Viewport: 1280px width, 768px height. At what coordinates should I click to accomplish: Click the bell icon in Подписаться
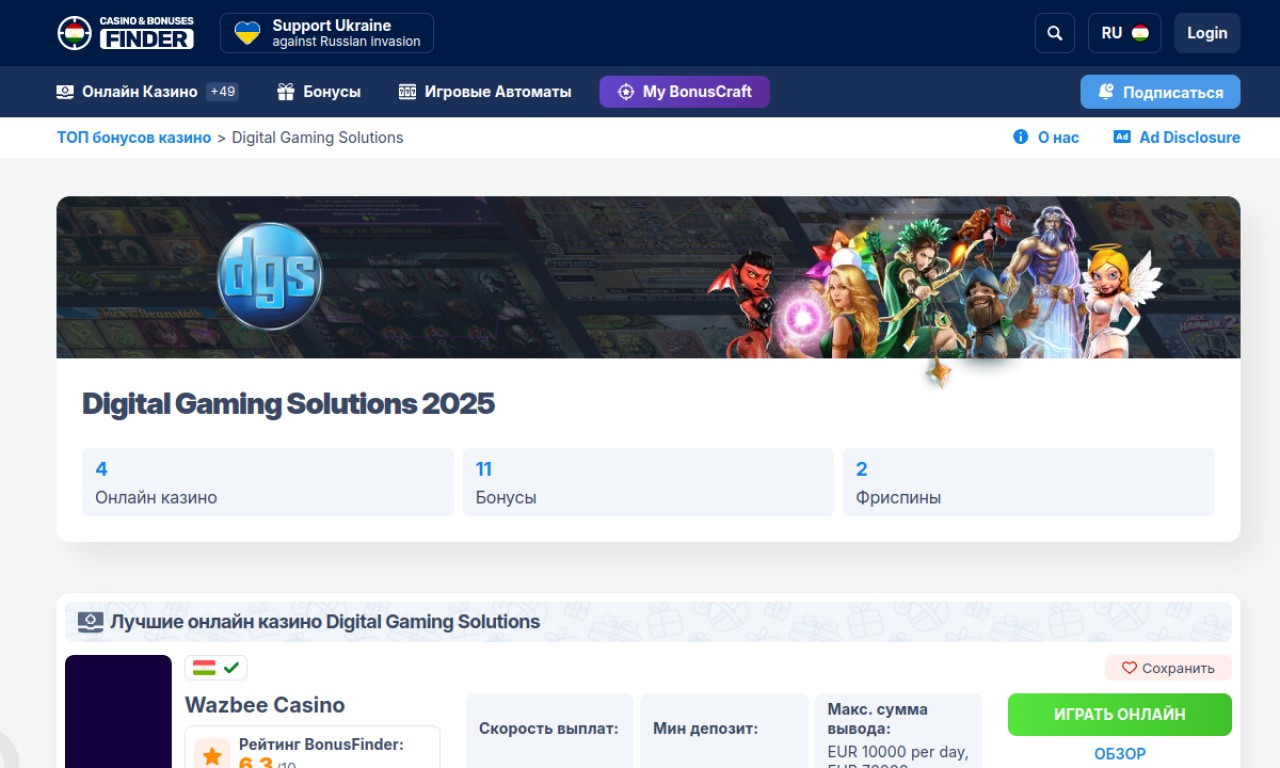pyautogui.click(x=1106, y=91)
